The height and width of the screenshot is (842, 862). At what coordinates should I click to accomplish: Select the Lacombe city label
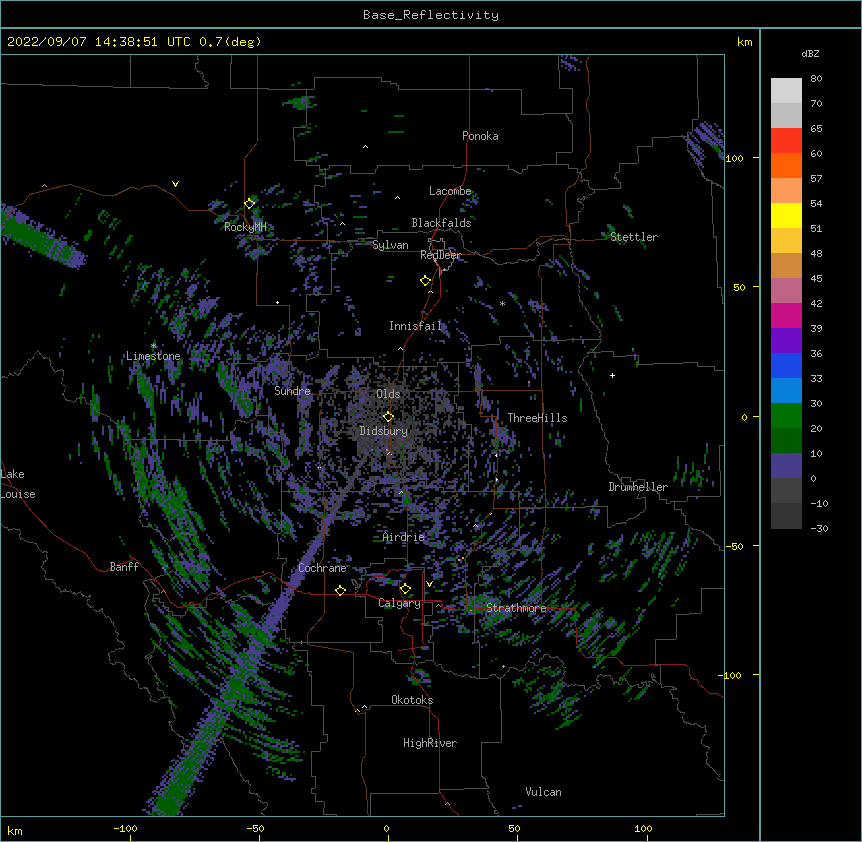click(x=450, y=191)
